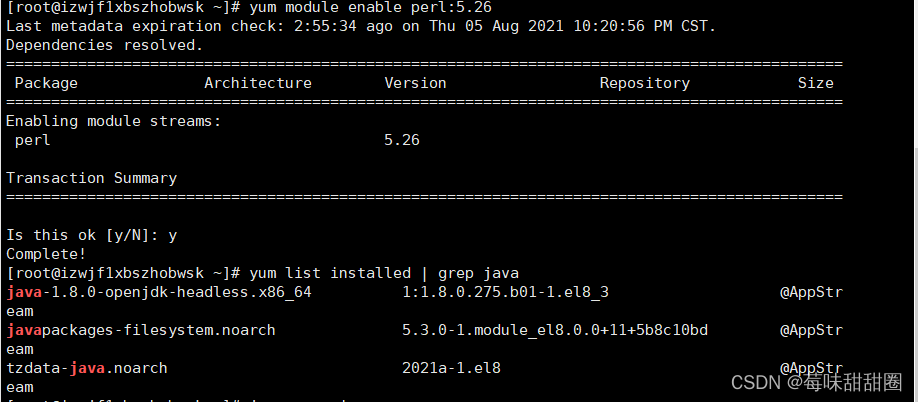The height and width of the screenshot is (402, 918).
Task: Click the '5.26' stream version value
Action: pyautogui.click(x=402, y=140)
